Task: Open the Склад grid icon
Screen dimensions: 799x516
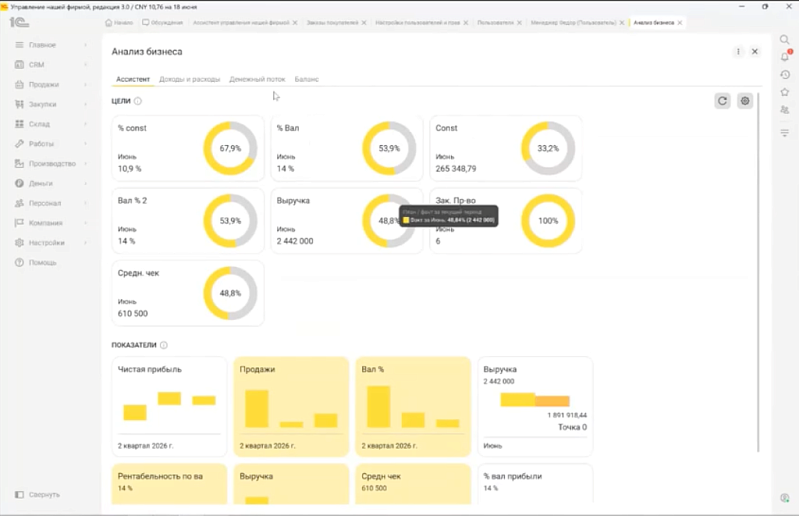Action: (x=19, y=124)
